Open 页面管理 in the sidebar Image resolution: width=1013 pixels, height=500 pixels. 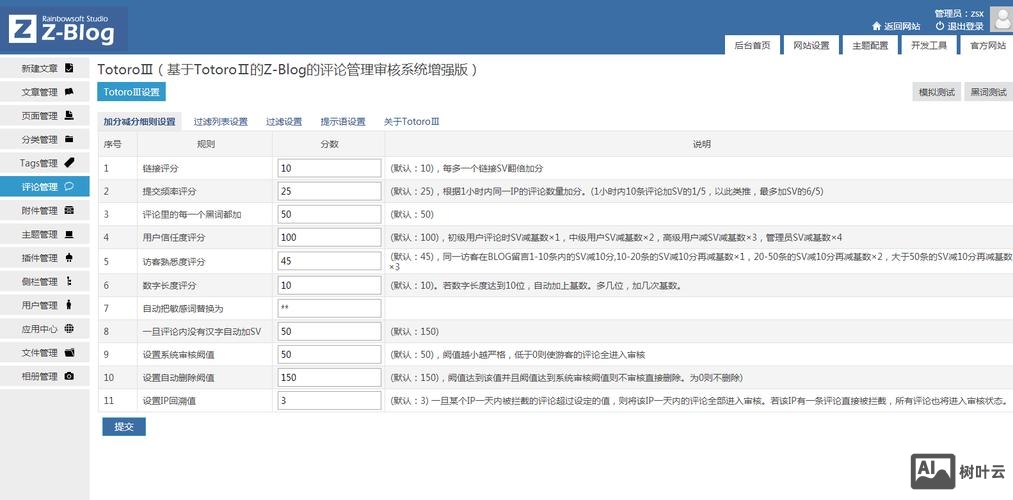click(x=45, y=116)
